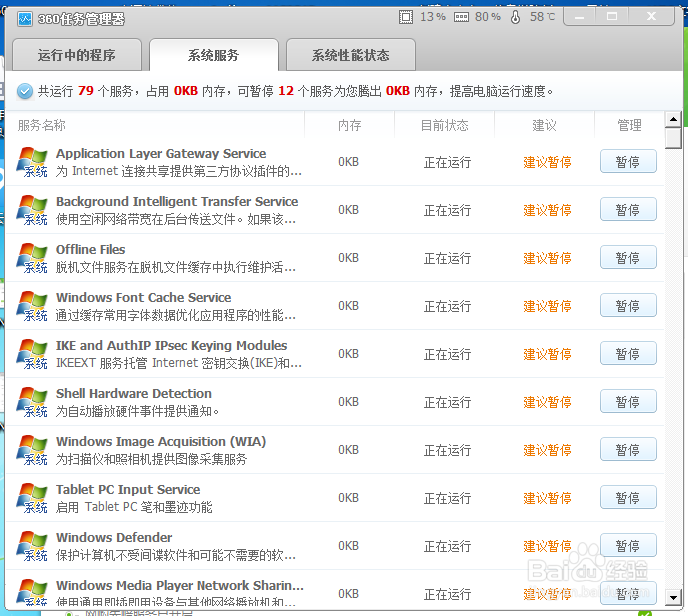Click 暂停 for Windows Media Player Network Sharing
688x616 pixels.
tap(628, 593)
